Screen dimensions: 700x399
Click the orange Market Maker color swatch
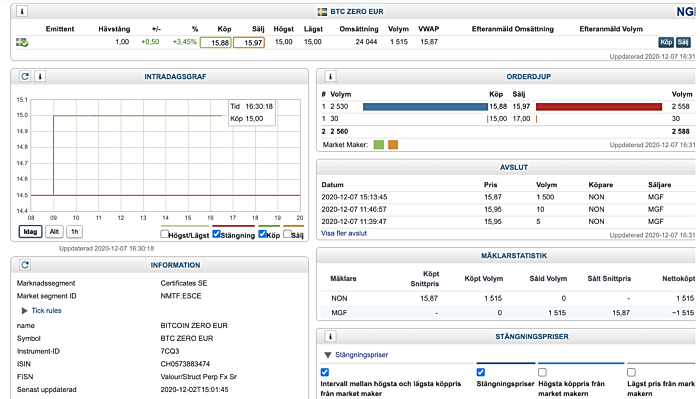point(393,145)
